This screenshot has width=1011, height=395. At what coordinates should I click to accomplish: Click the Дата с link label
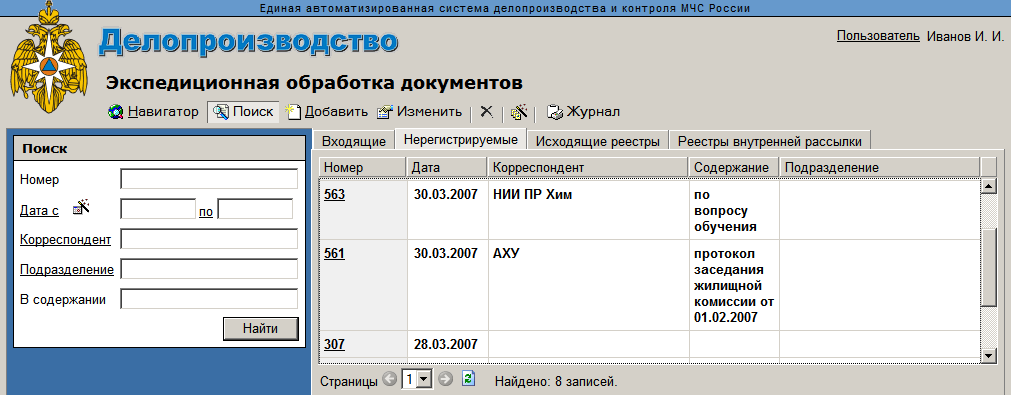[39, 211]
